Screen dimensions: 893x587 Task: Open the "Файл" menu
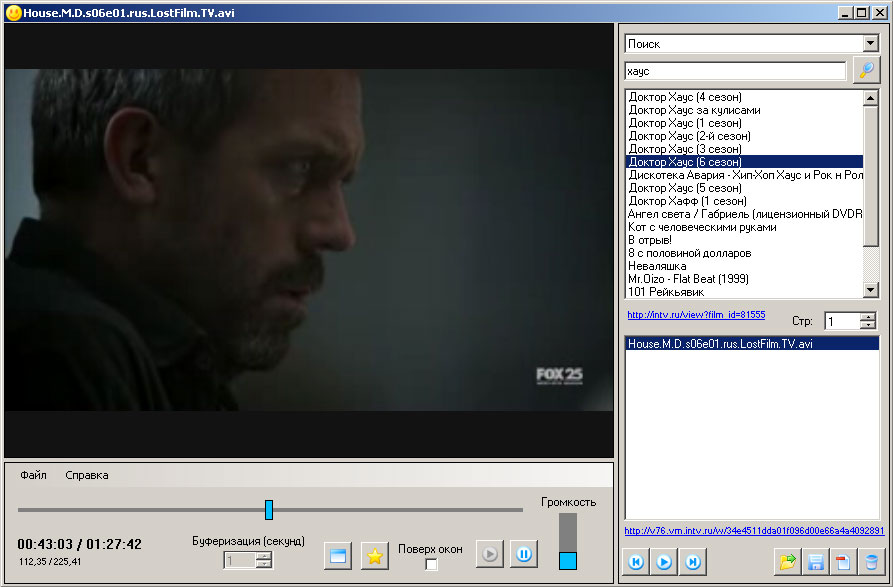tap(33, 475)
